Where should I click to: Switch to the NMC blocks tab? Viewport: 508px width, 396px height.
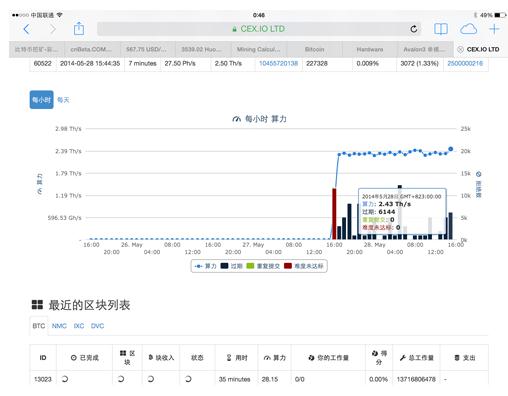click(x=59, y=326)
